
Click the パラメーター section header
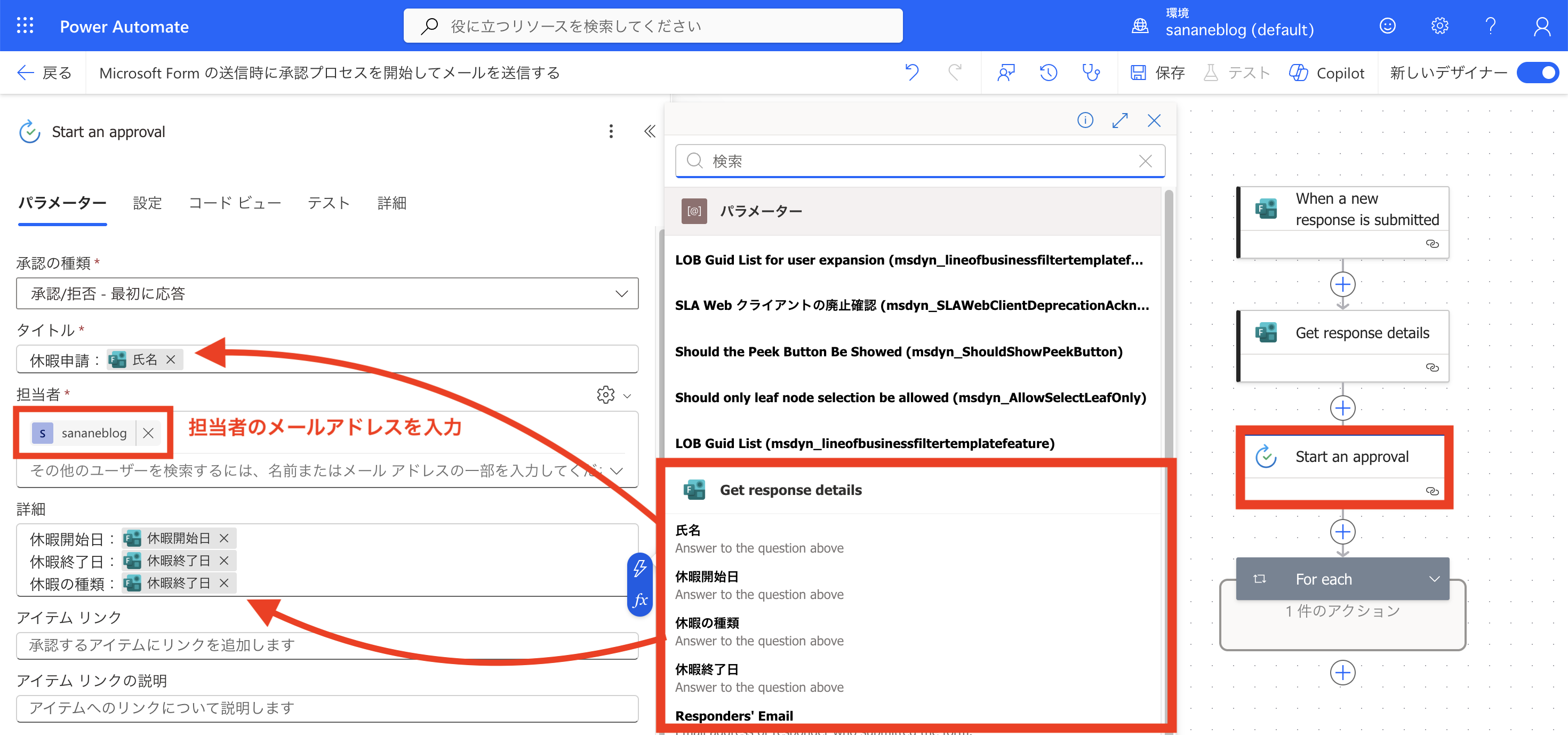pyautogui.click(x=913, y=211)
